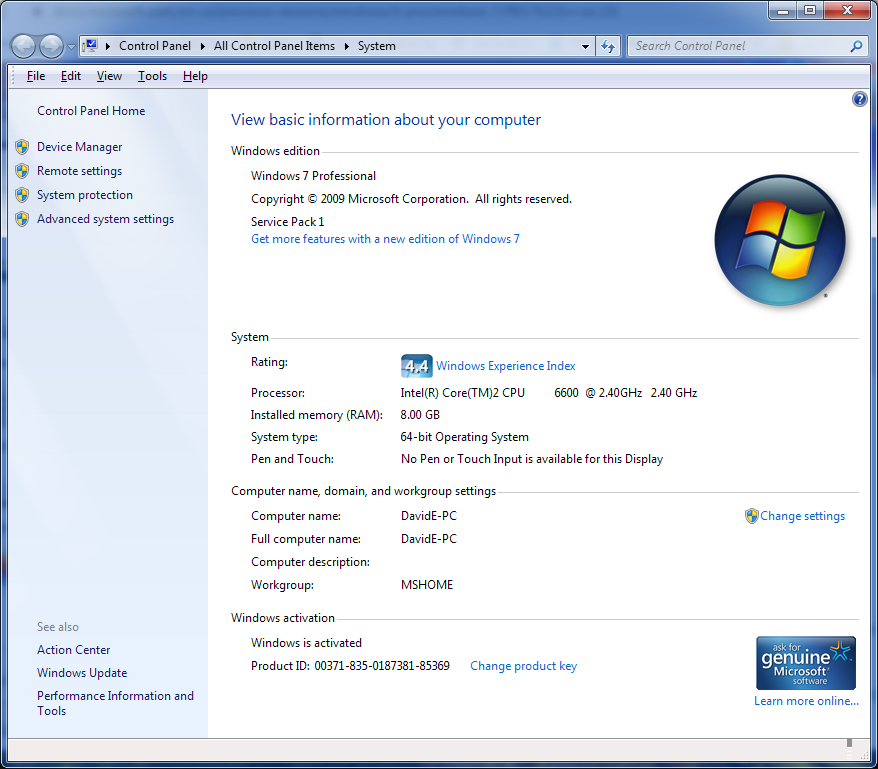Open the recent pages dropdown arrow
The image size is (878, 769).
point(71,47)
